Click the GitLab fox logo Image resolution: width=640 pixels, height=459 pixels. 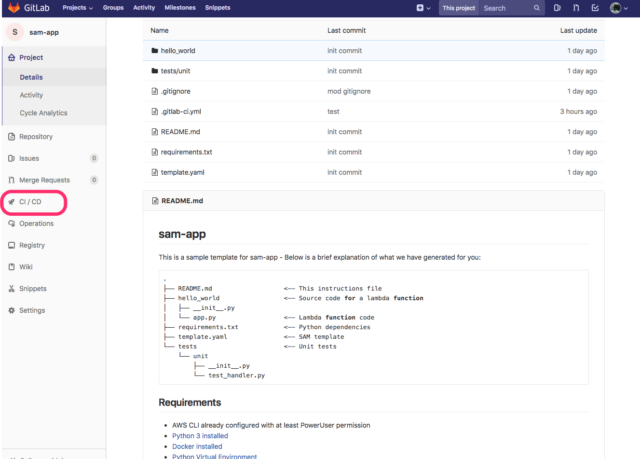(13, 7)
